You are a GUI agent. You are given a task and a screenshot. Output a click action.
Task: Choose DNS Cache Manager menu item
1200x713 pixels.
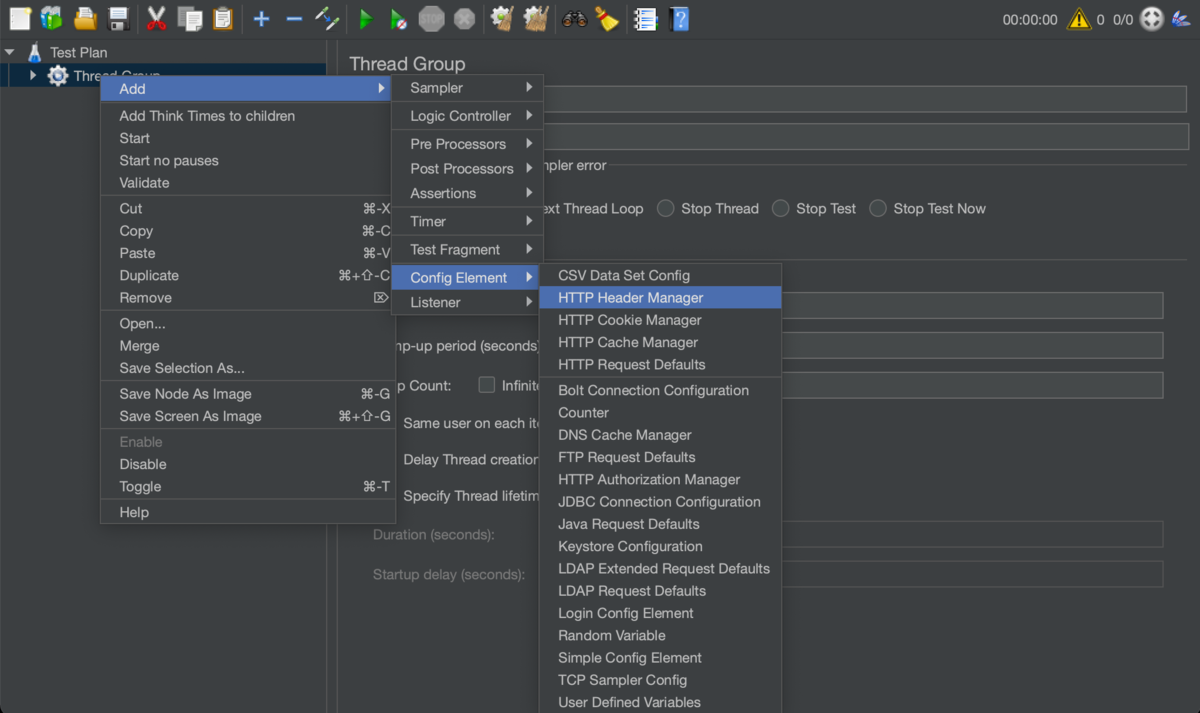660,435
